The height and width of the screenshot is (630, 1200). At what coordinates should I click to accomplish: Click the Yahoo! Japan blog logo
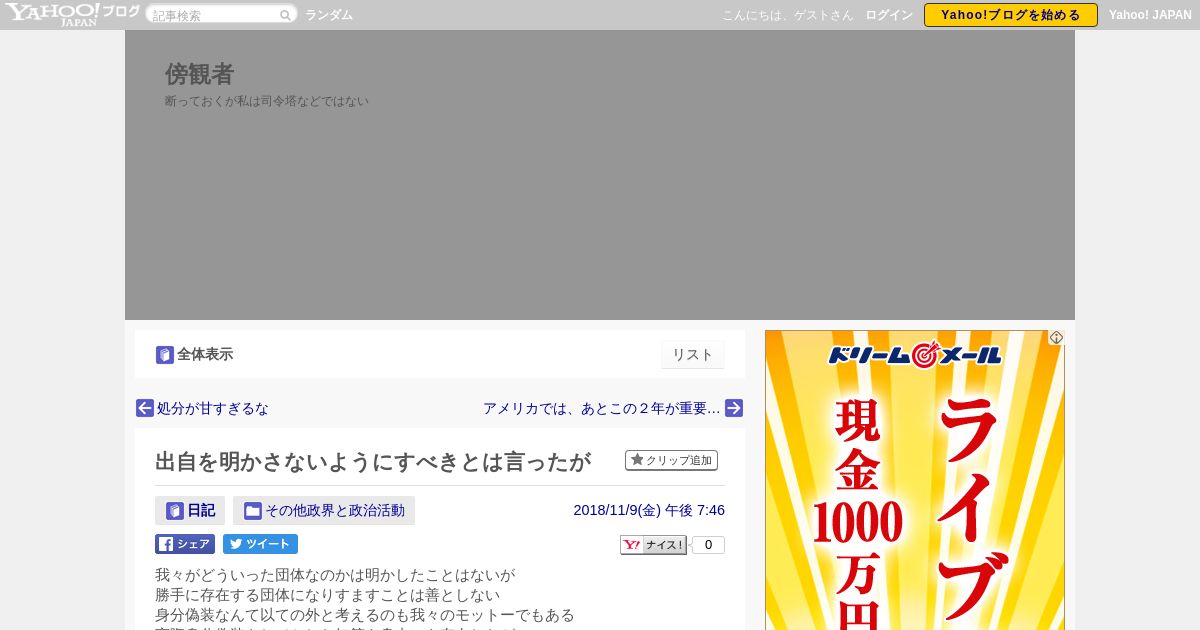(x=72, y=14)
